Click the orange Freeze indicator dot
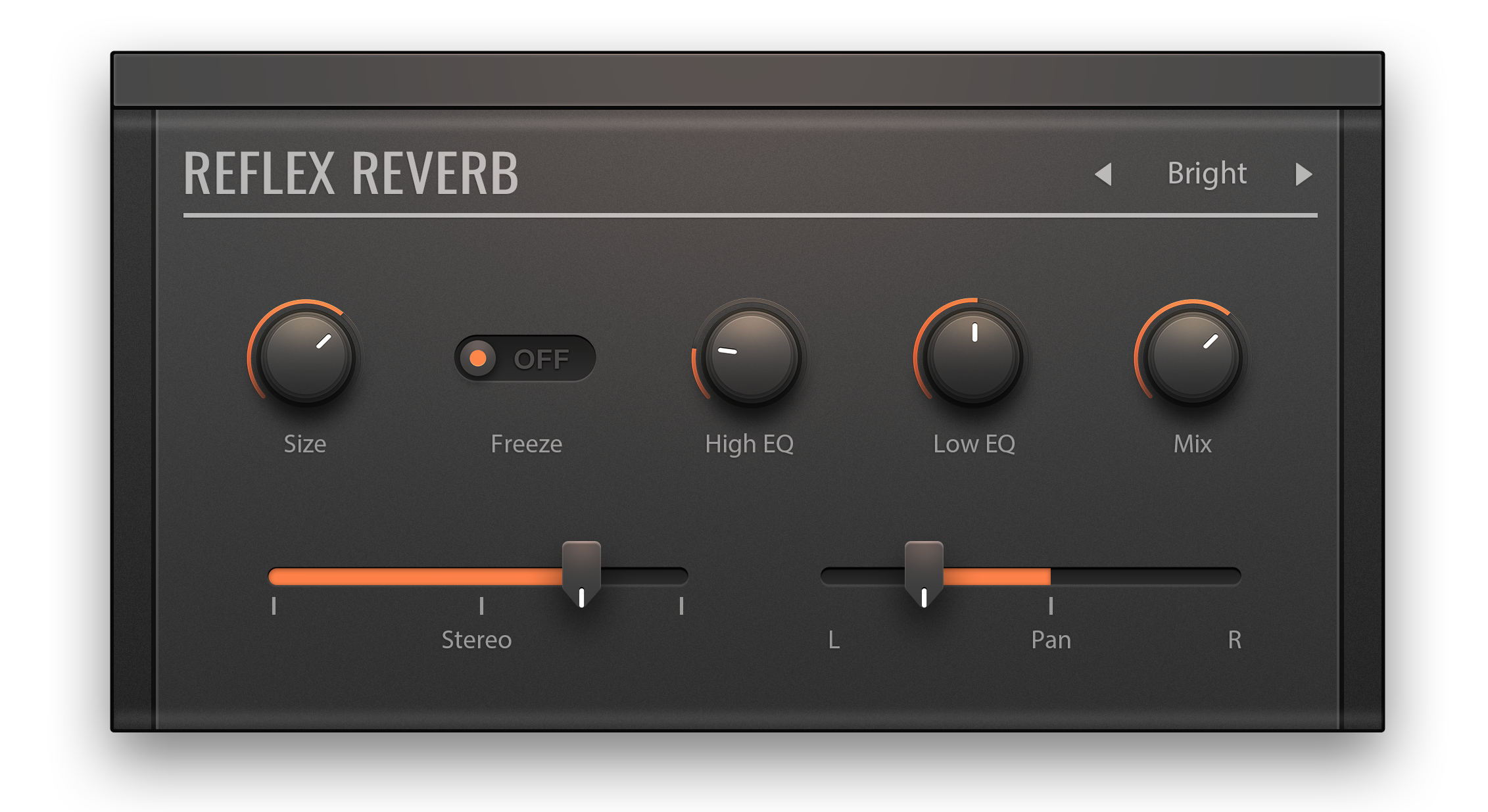Image resolution: width=1488 pixels, height=812 pixels. (478, 358)
